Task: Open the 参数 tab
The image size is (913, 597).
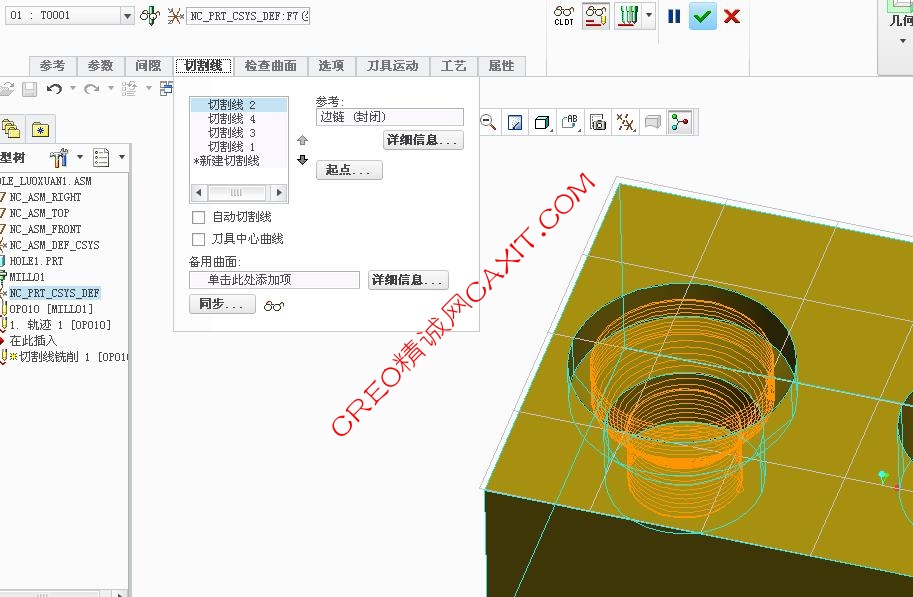Action: (100, 66)
